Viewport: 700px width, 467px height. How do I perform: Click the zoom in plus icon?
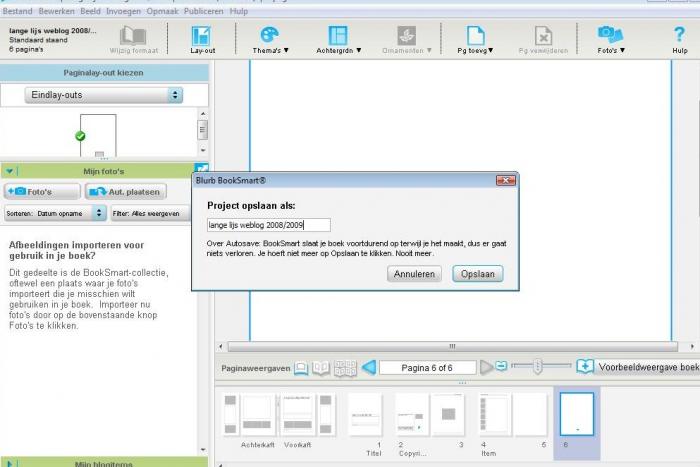pos(585,367)
